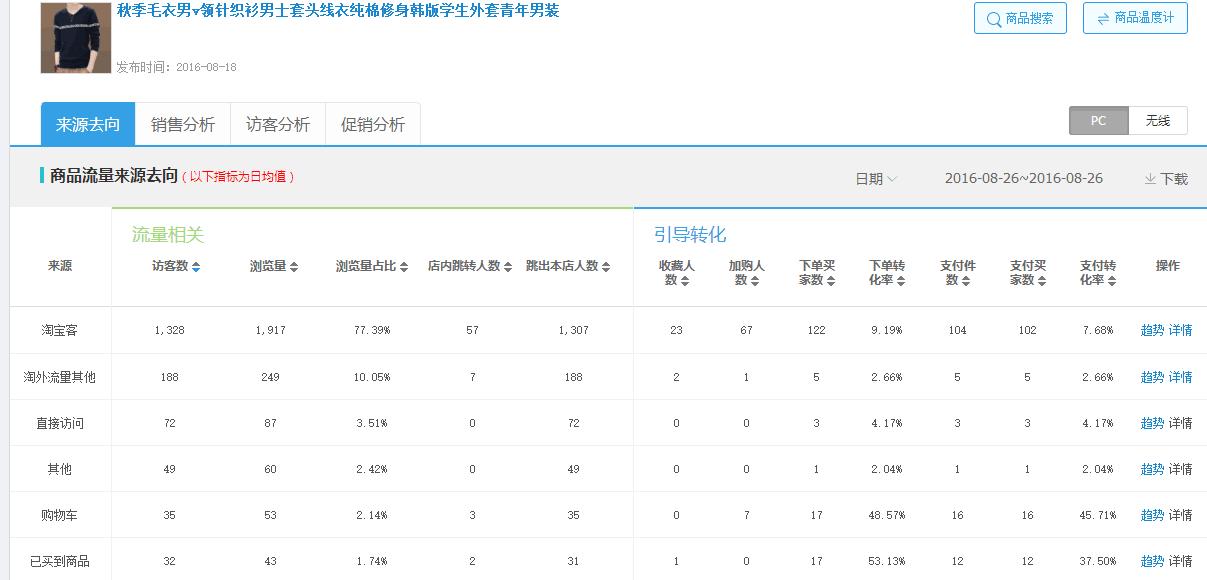Click the 下载 download icon
Viewport: 1207px width, 580px height.
coord(1150,177)
